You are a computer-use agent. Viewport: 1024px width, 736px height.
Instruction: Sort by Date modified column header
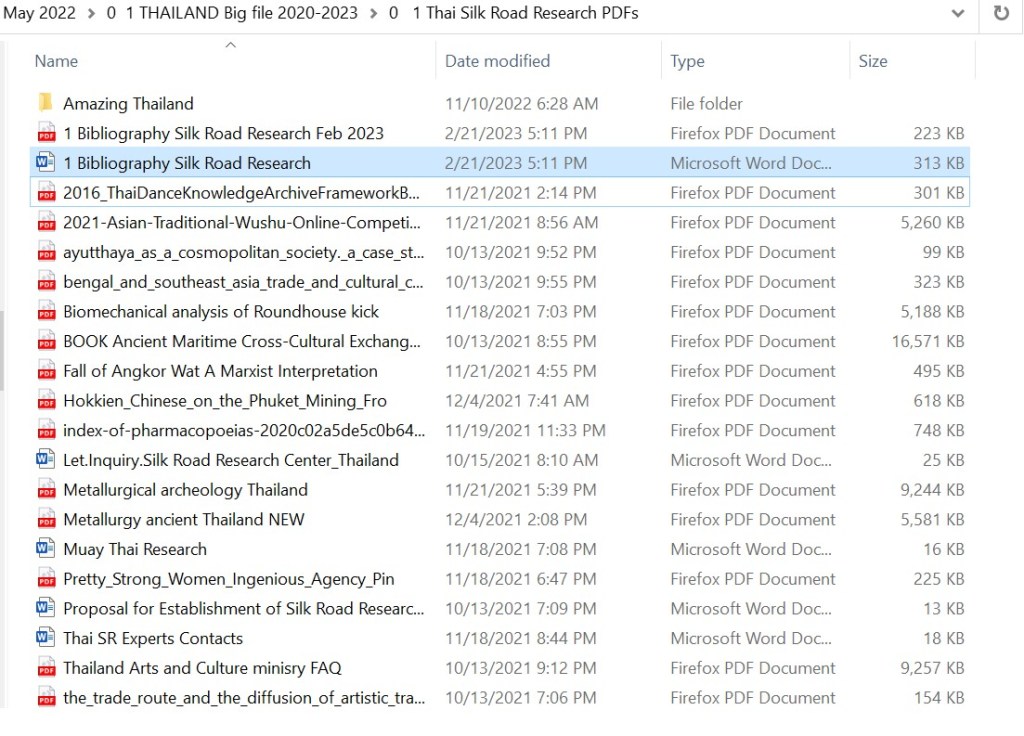click(x=497, y=61)
